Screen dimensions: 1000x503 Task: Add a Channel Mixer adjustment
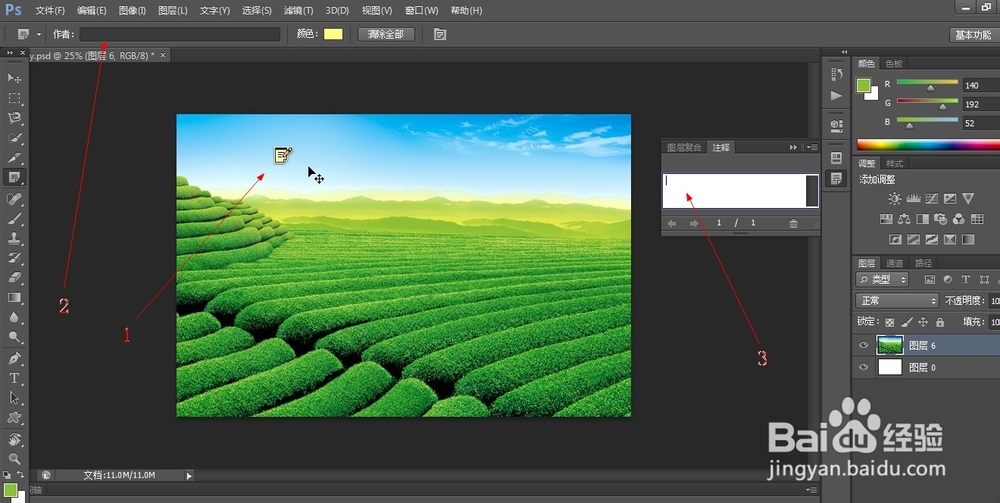(959, 219)
